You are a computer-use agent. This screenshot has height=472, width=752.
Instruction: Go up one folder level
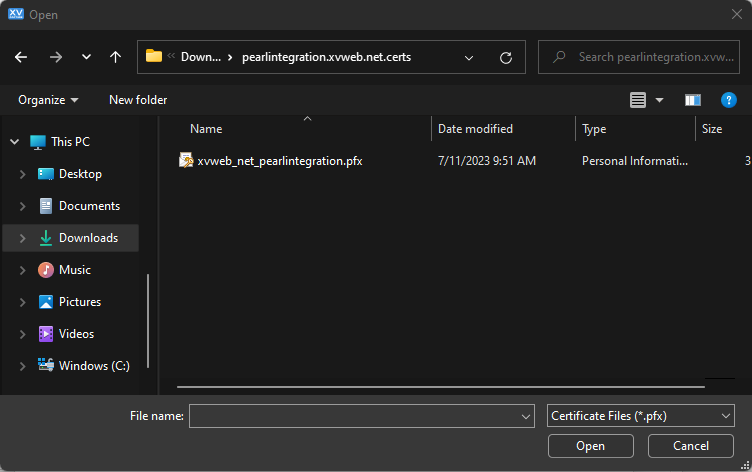tap(115, 58)
